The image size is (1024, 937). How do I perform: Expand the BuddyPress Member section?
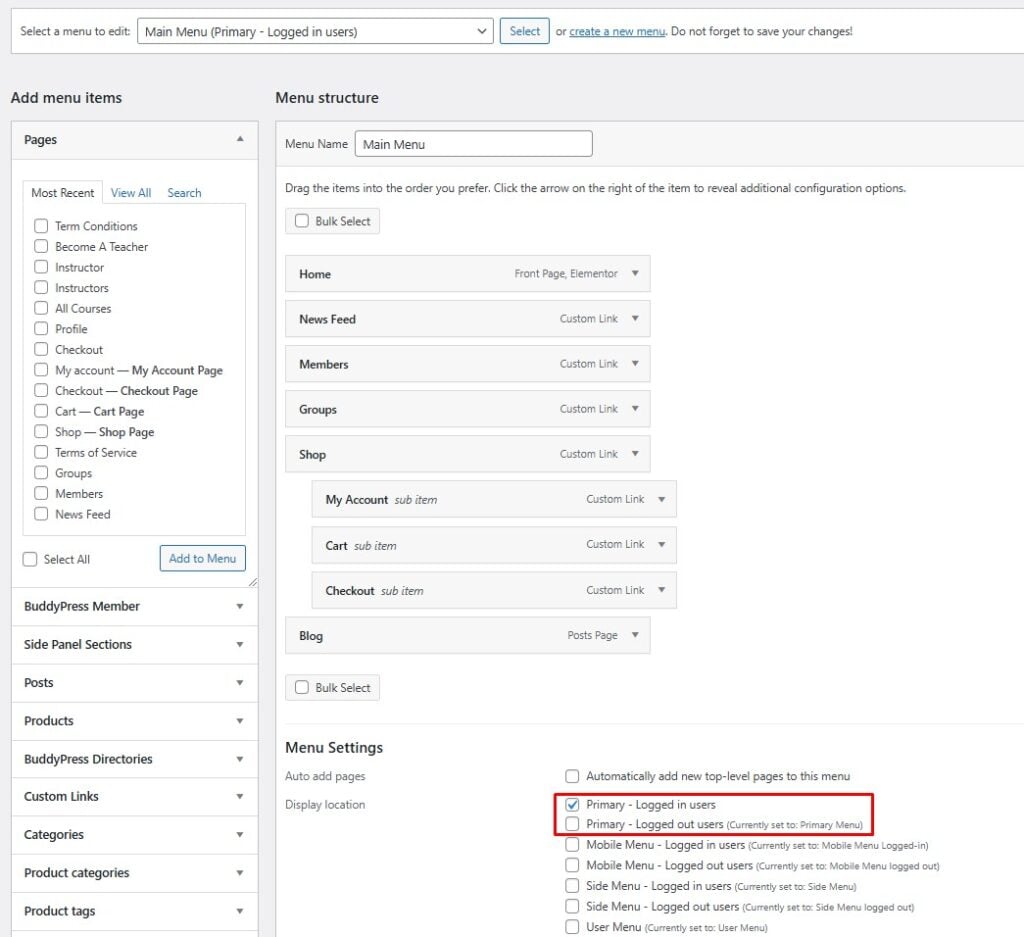coord(240,606)
